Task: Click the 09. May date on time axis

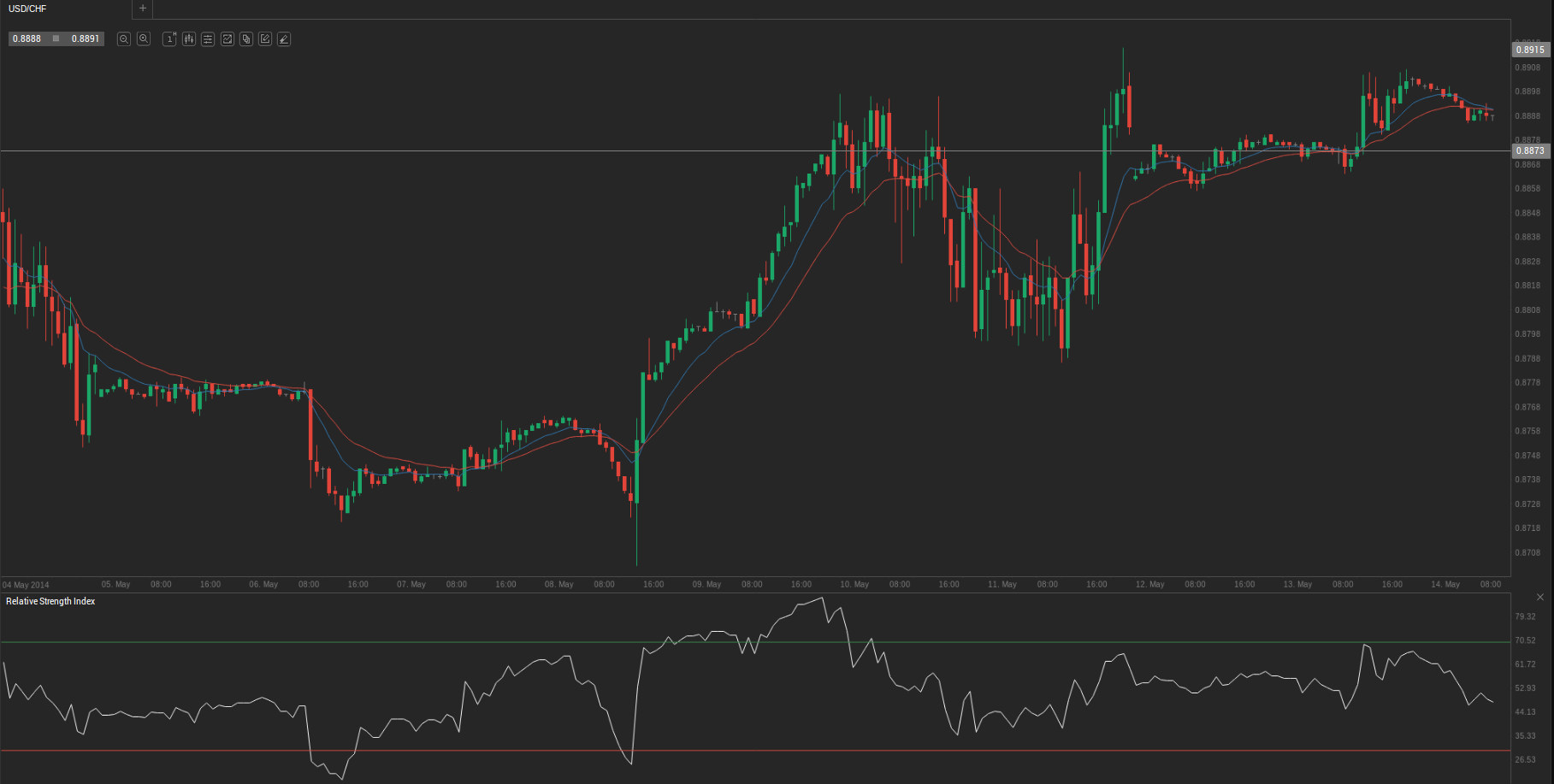Action: click(x=706, y=585)
